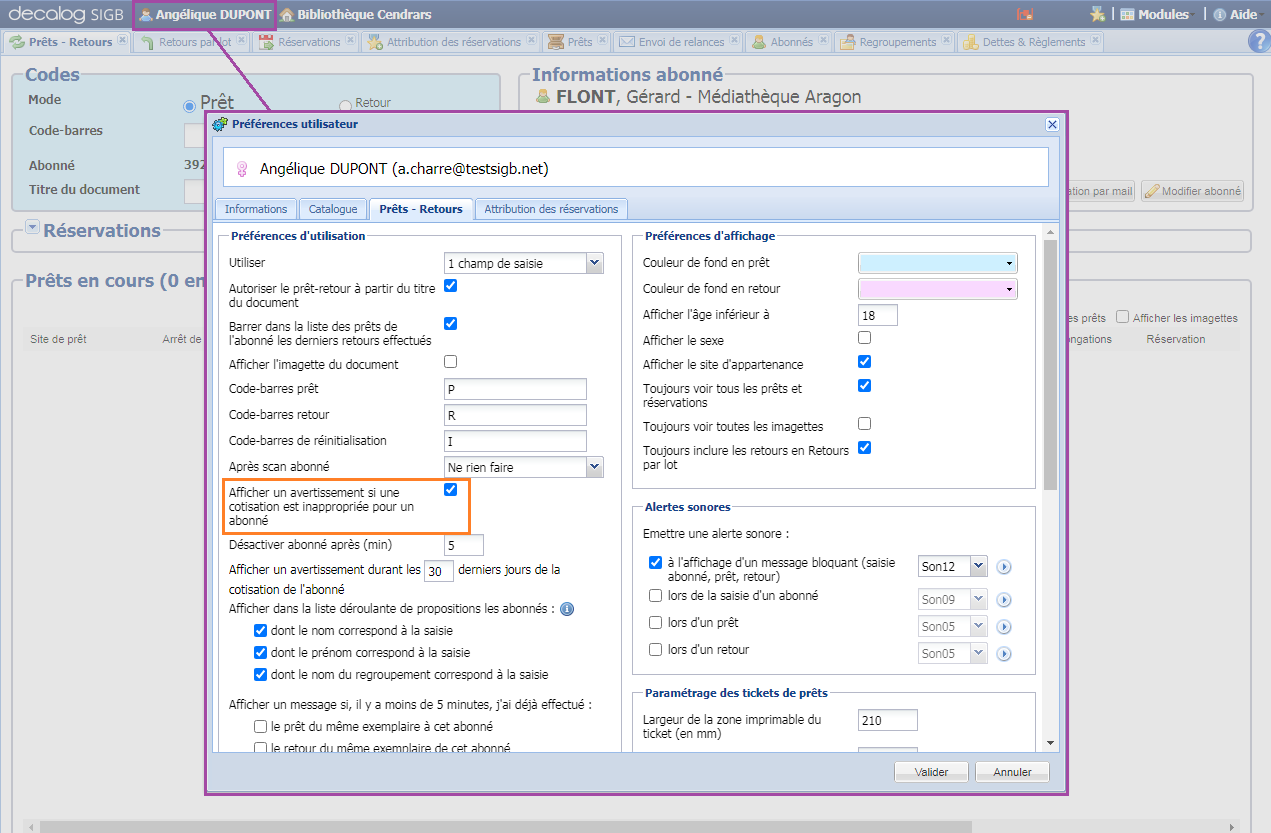The width and height of the screenshot is (1271, 833).
Task: Close the Préférences utilisateur dialog
Action: [1052, 124]
